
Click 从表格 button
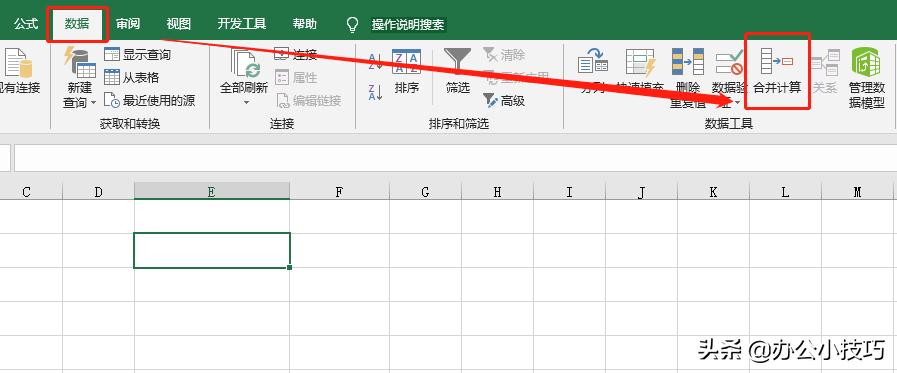(x=132, y=77)
